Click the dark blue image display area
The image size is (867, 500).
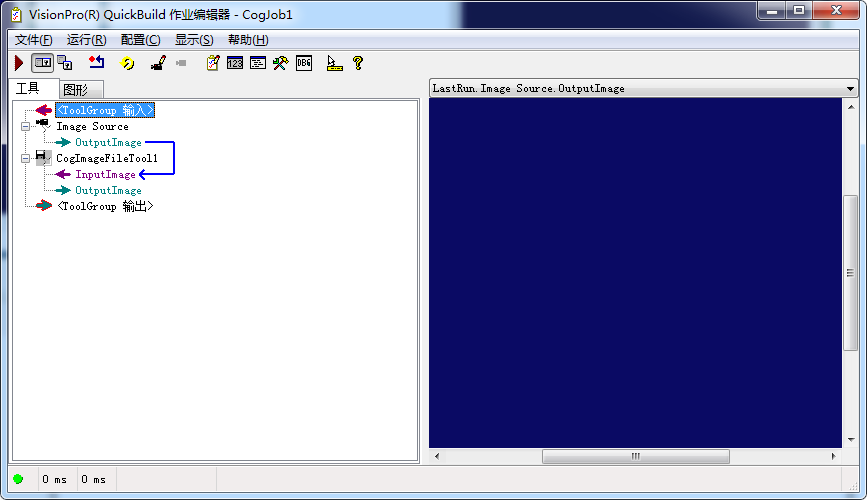click(635, 273)
